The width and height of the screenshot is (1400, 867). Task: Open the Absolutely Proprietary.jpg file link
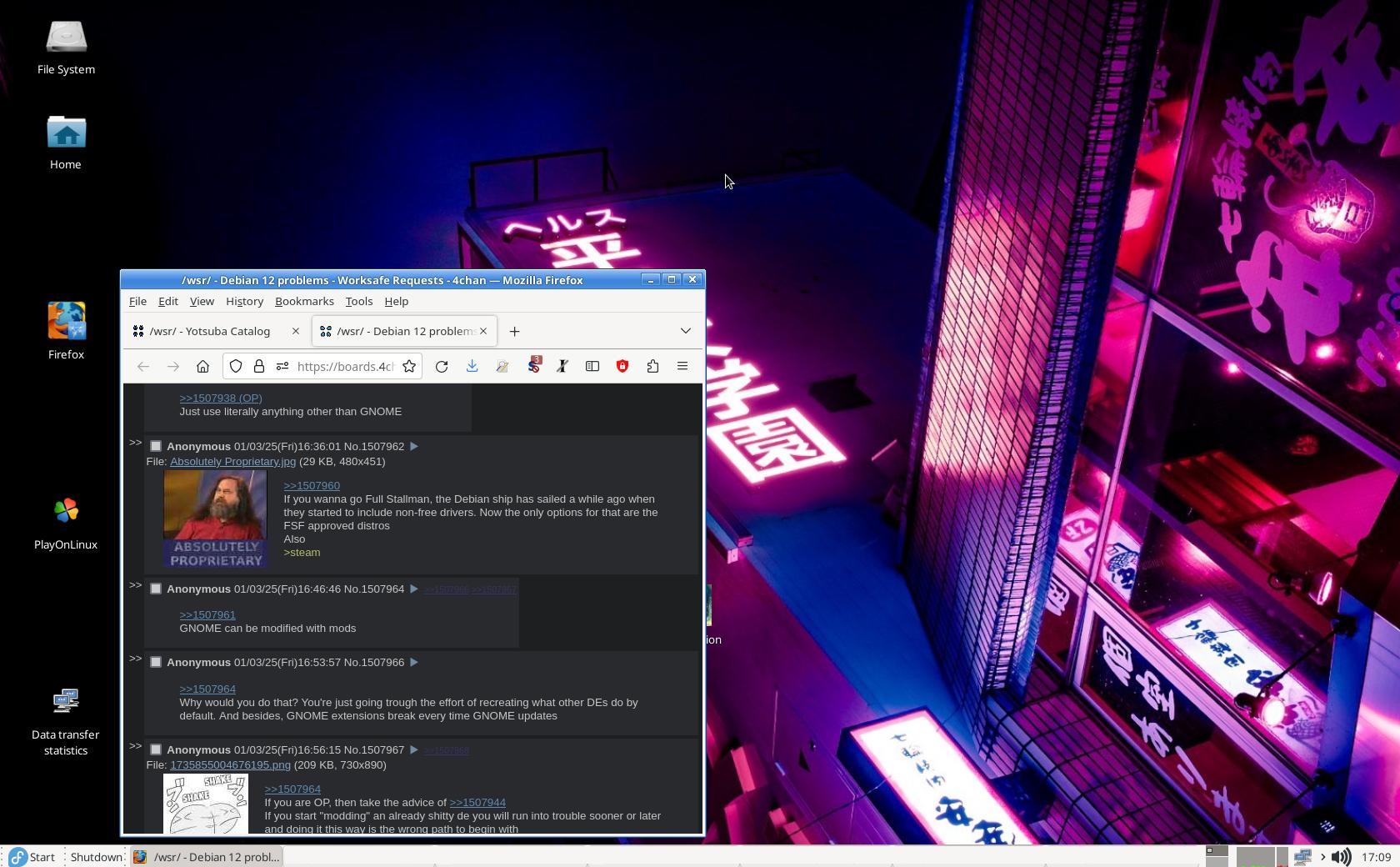point(232,461)
